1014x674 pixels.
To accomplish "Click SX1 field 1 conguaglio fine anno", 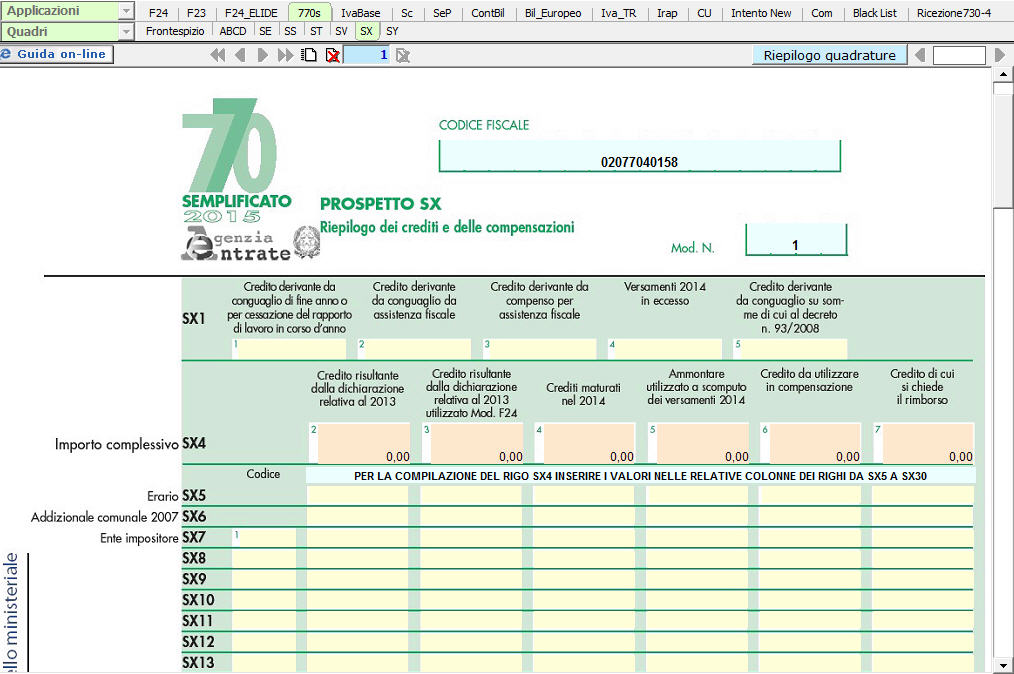I will 289,349.
